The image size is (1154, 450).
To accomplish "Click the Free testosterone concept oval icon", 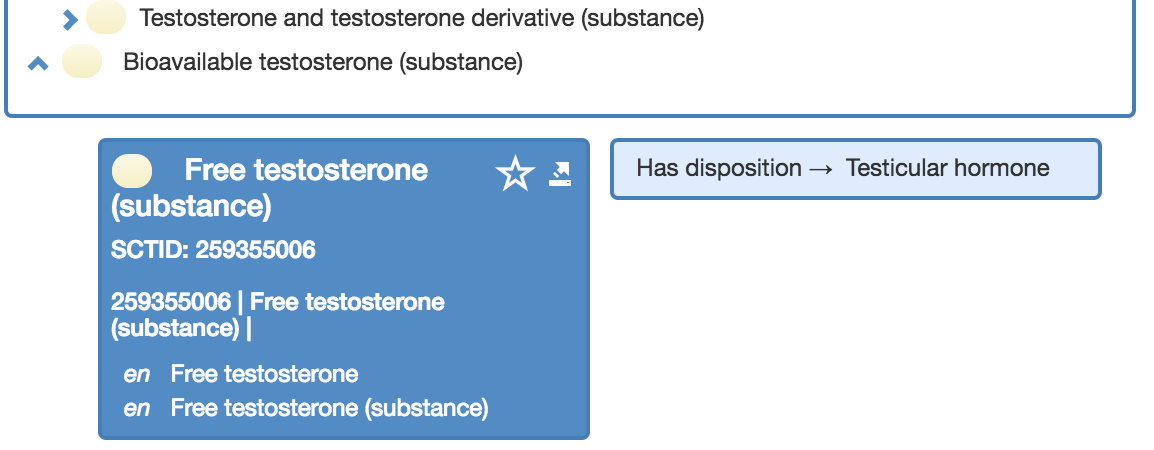I will coord(132,172).
